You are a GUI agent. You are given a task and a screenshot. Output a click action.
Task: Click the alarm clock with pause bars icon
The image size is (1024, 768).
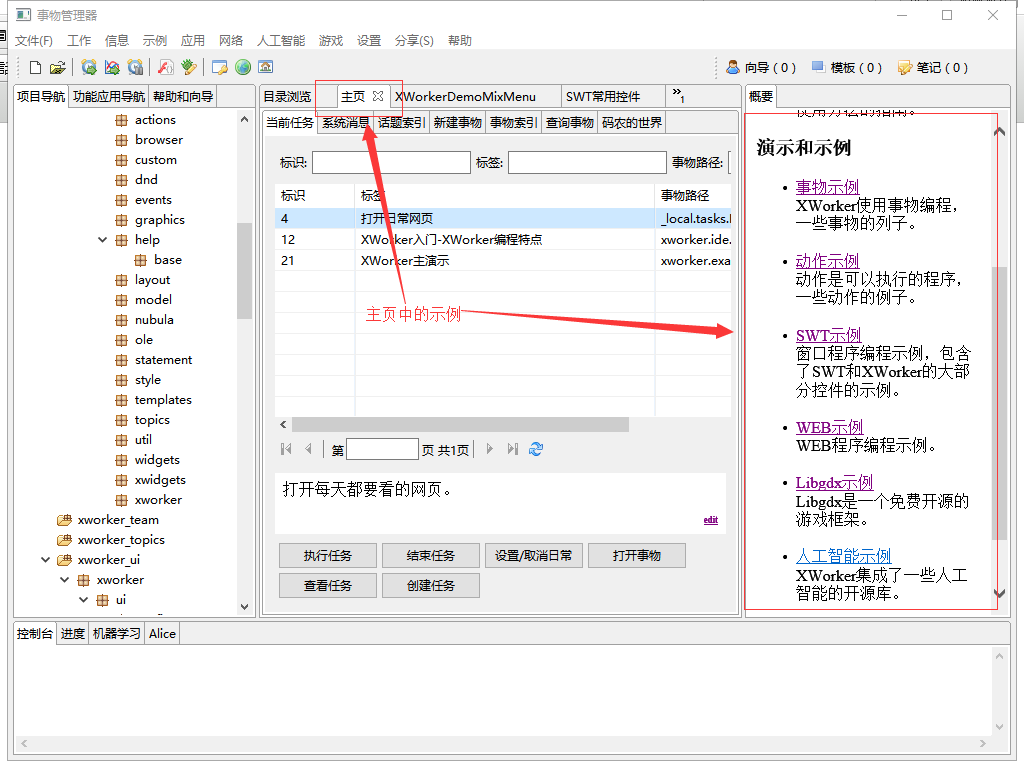135,67
